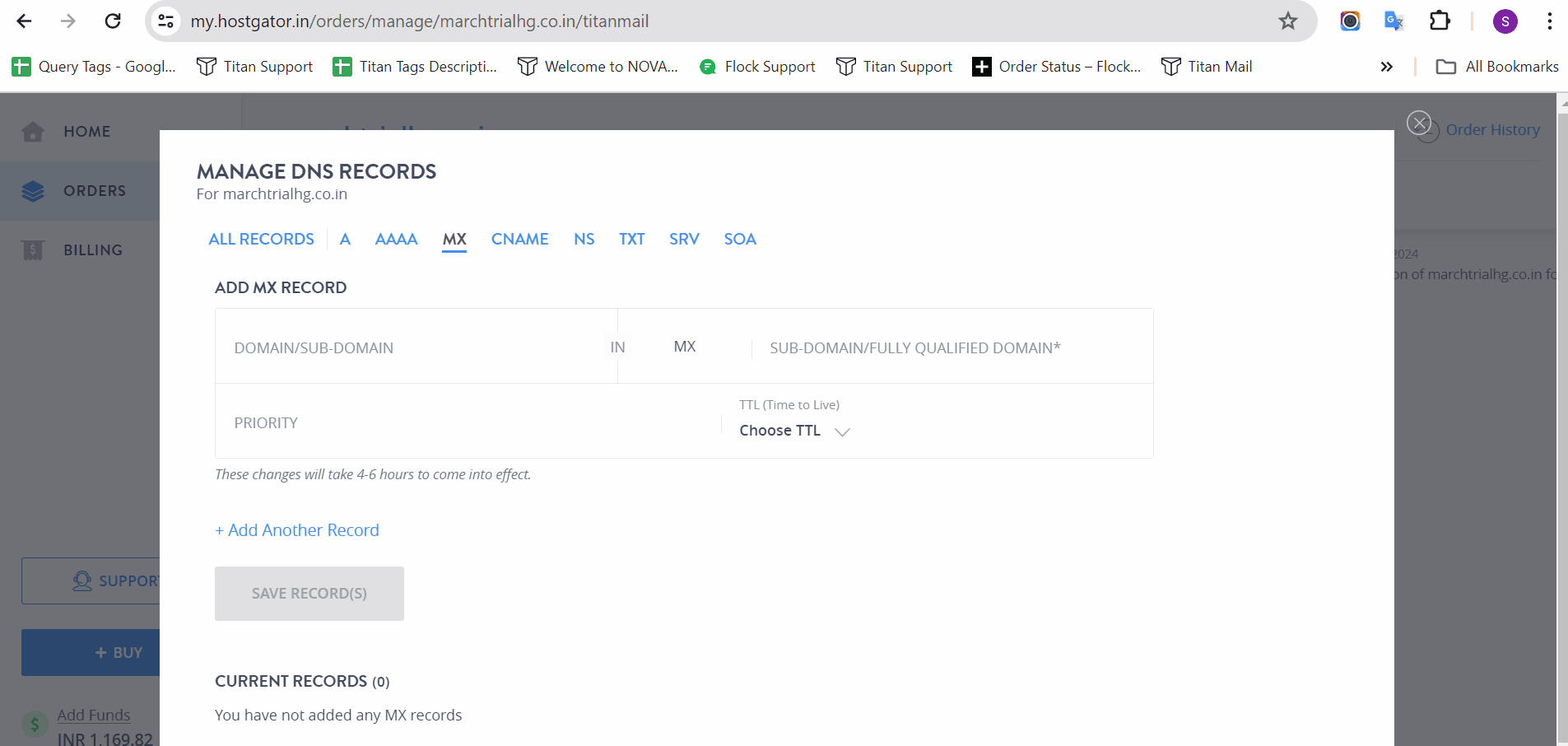1568x746 pixels.
Task: Open HOME in the sidebar
Action: [80, 132]
